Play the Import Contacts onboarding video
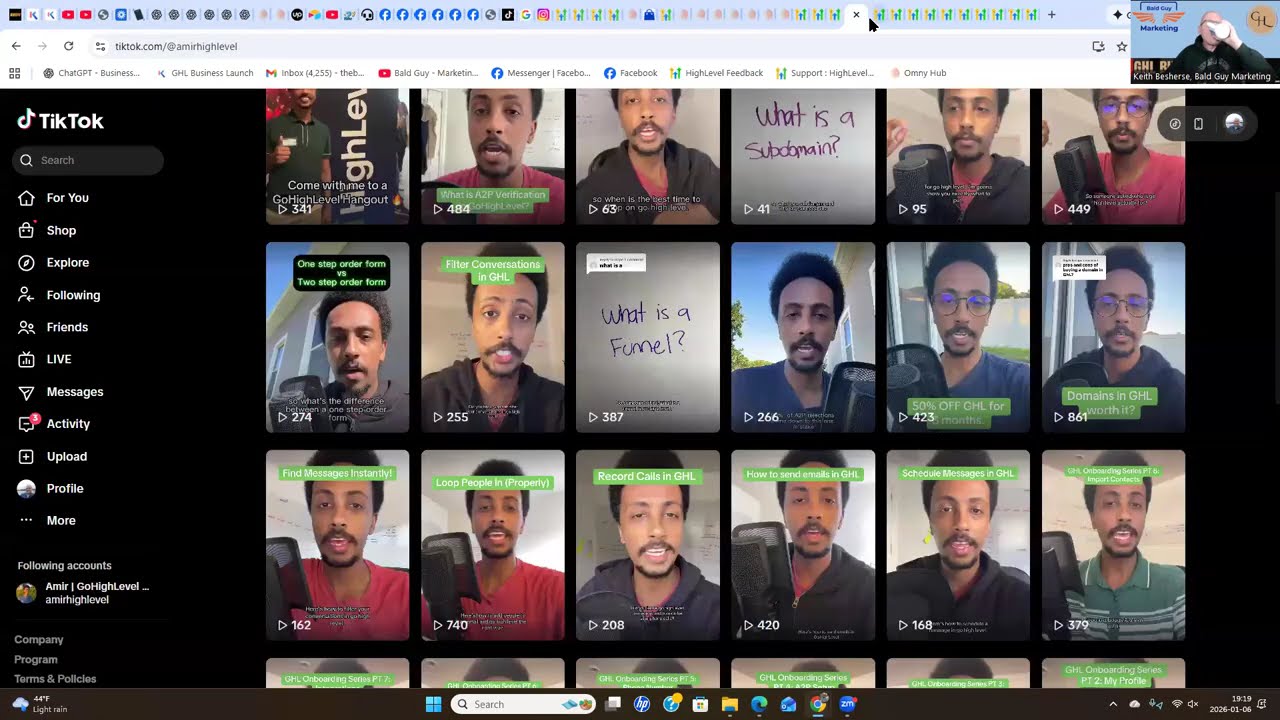This screenshot has height=720, width=1280. 1113,545
